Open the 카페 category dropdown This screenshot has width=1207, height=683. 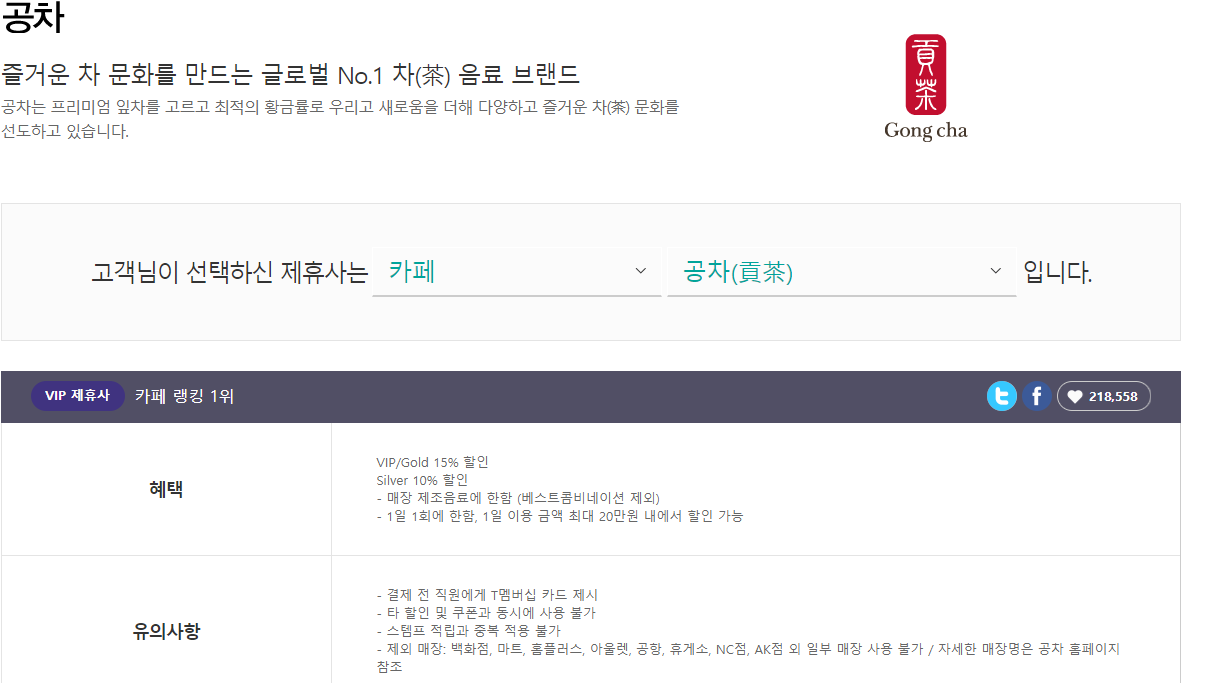click(x=516, y=271)
